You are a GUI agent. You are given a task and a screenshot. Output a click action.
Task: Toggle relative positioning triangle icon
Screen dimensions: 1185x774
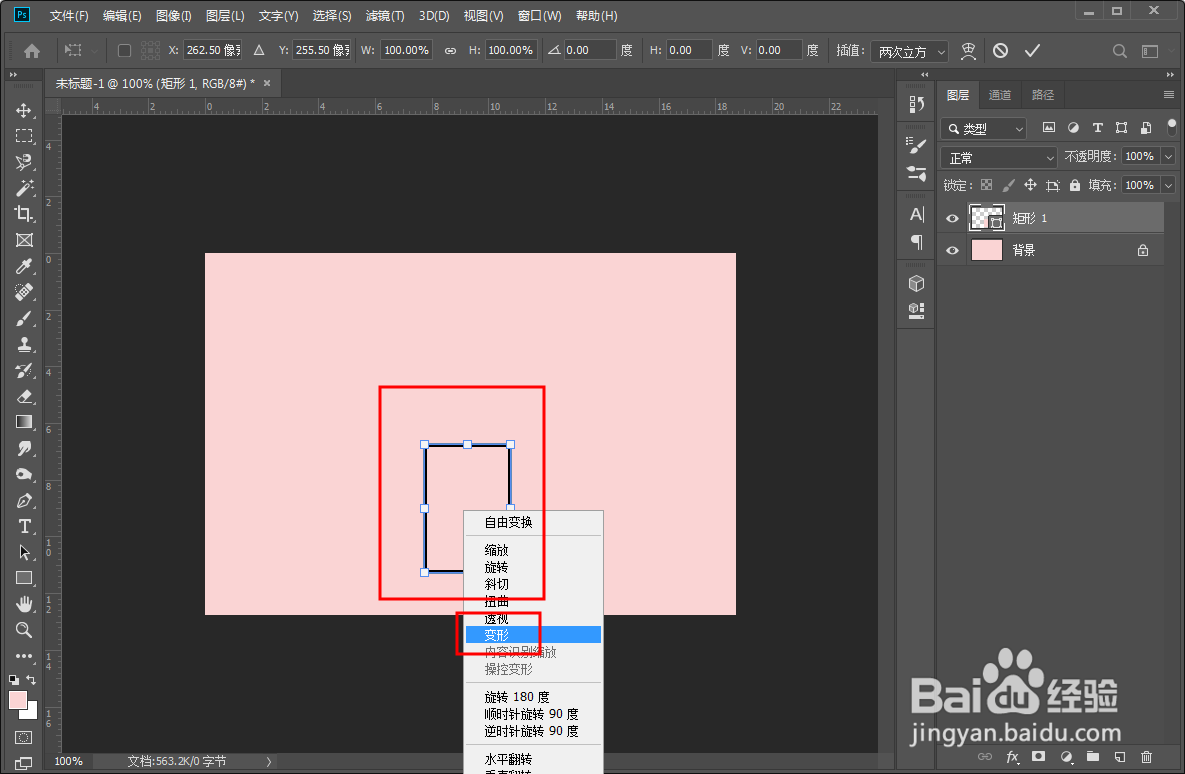click(259, 51)
